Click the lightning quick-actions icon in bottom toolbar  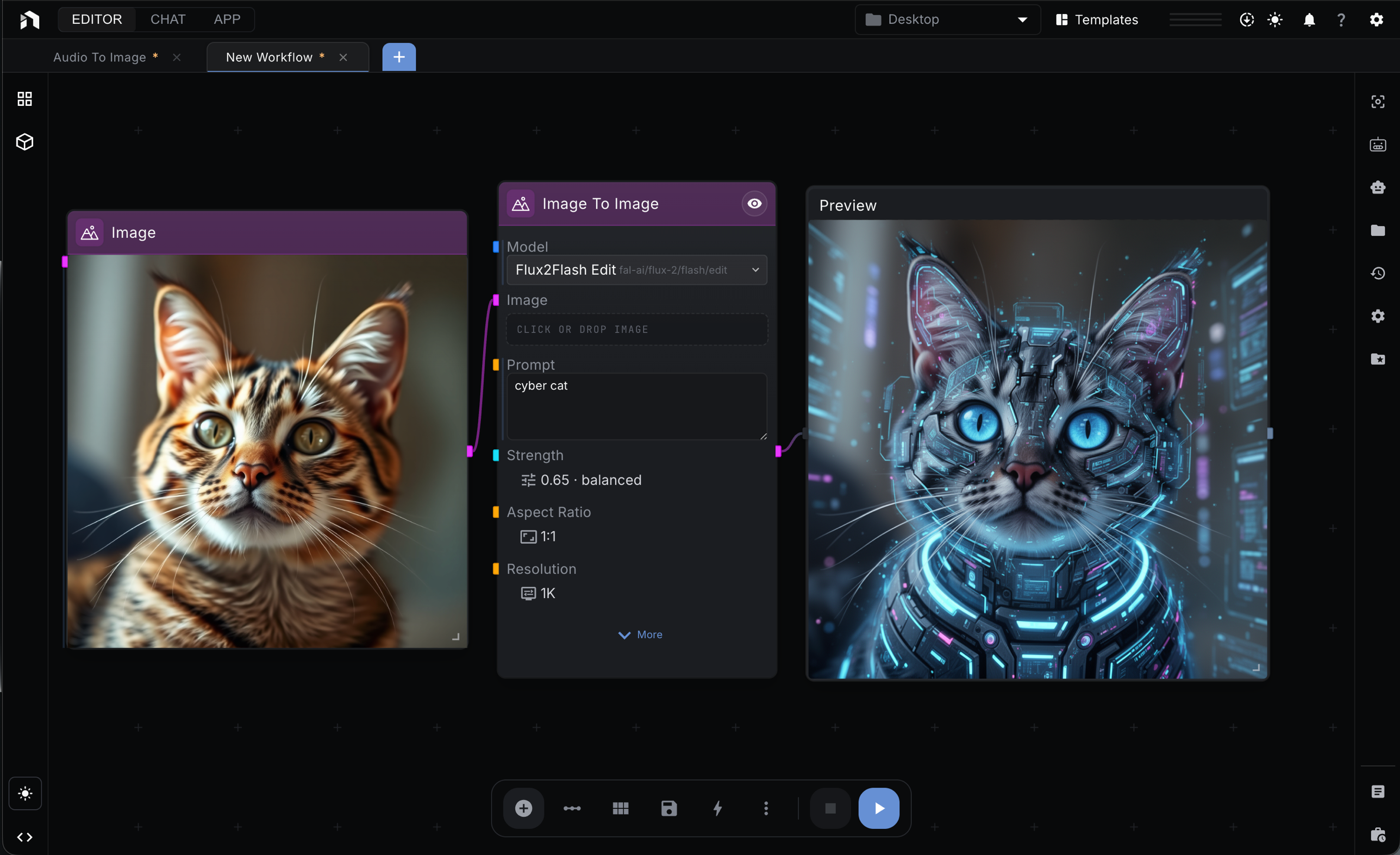pyautogui.click(x=717, y=808)
